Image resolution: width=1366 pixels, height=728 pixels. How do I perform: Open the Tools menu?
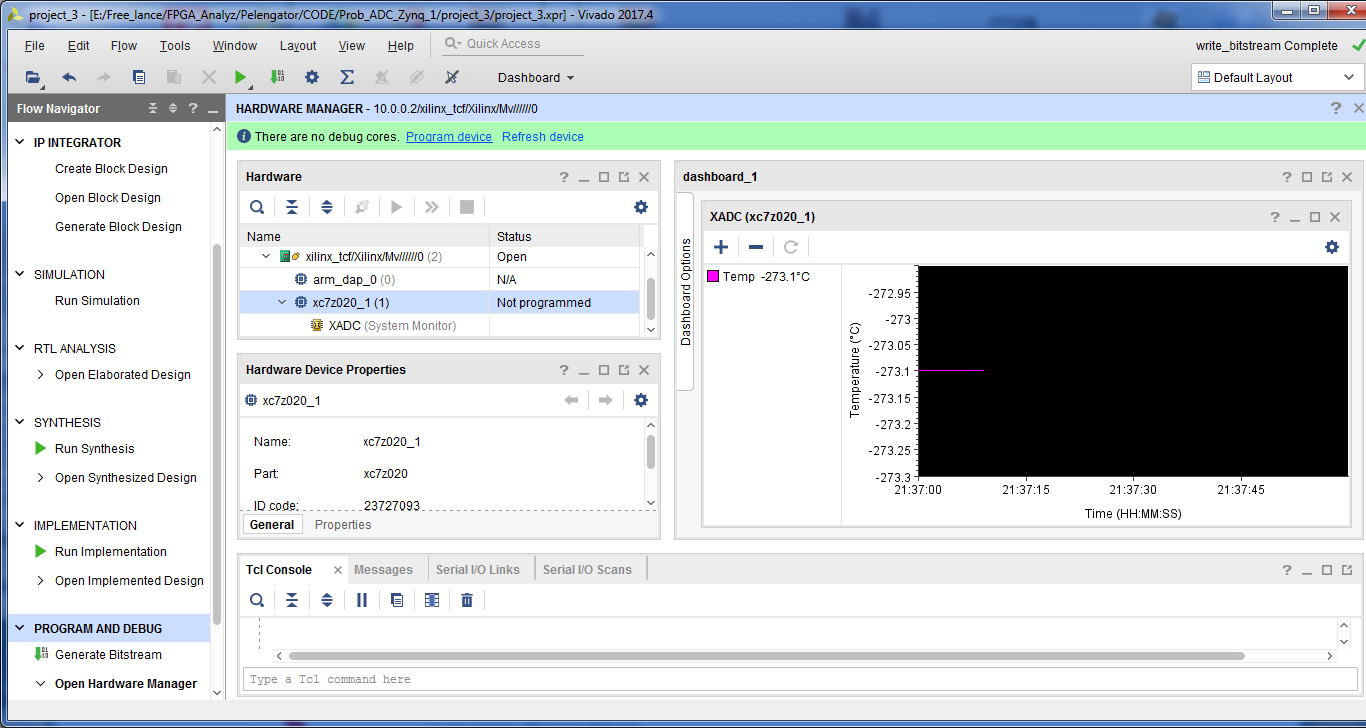click(x=175, y=45)
